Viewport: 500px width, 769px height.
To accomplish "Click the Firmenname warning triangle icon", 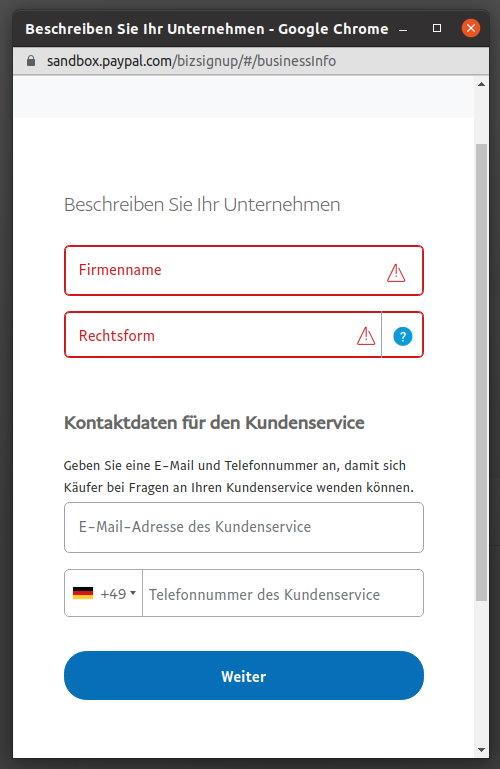I will 396,273.
